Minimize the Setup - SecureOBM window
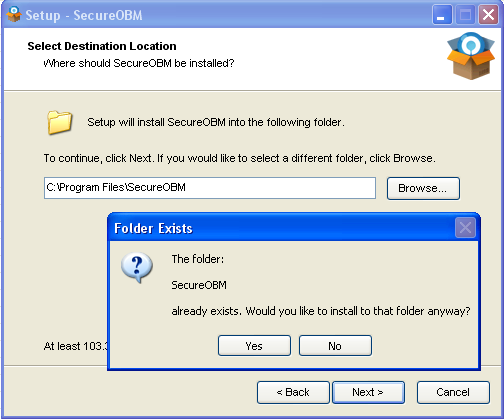Image resolution: width=504 pixels, height=420 pixels. coord(442,15)
